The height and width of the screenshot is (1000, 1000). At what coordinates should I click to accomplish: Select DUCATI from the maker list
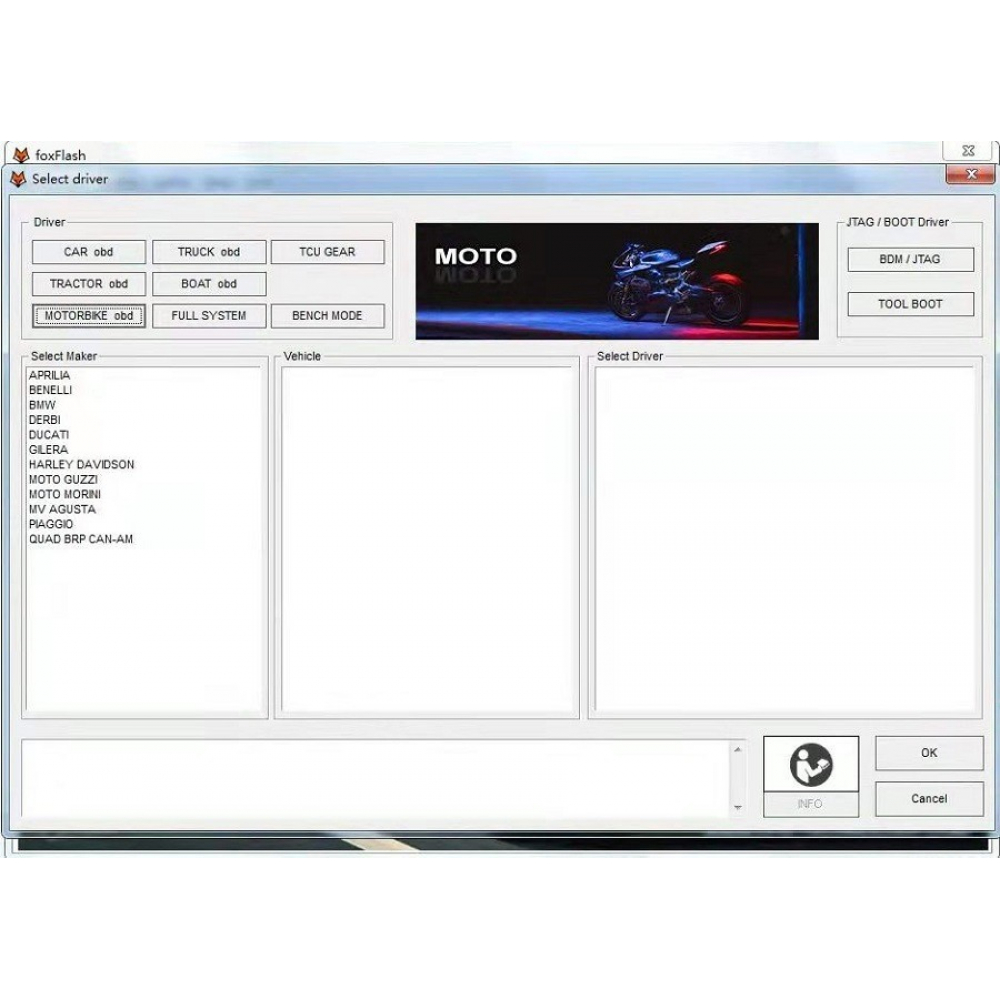(49, 435)
